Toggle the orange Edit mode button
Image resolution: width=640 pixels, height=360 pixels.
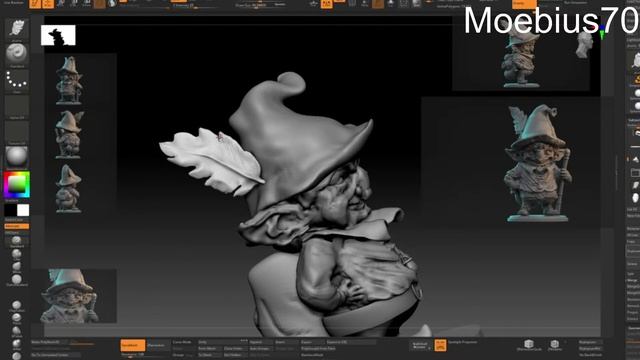[35, 4]
